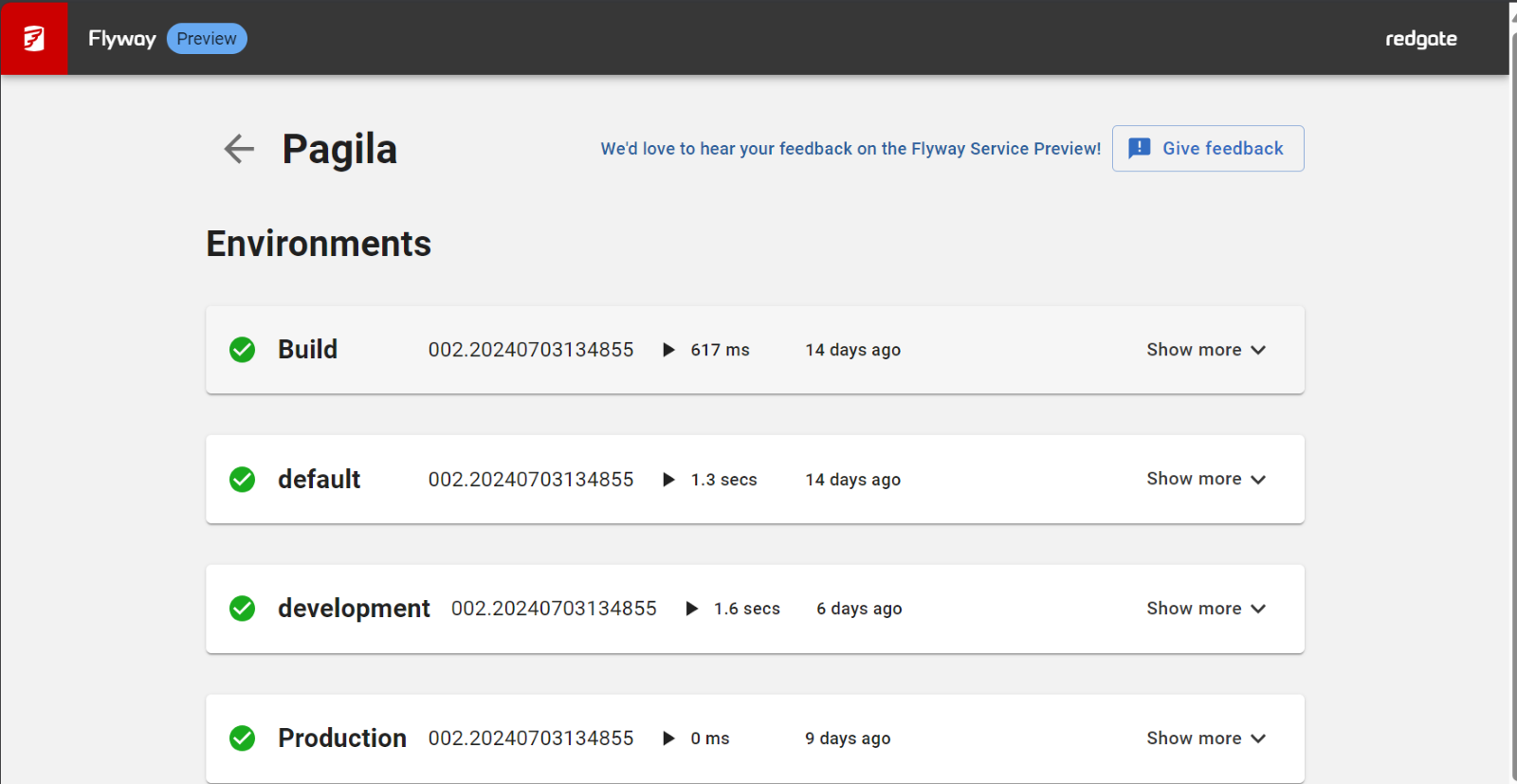The width and height of the screenshot is (1517, 784).
Task: Select the Production environment name
Action: point(342,738)
